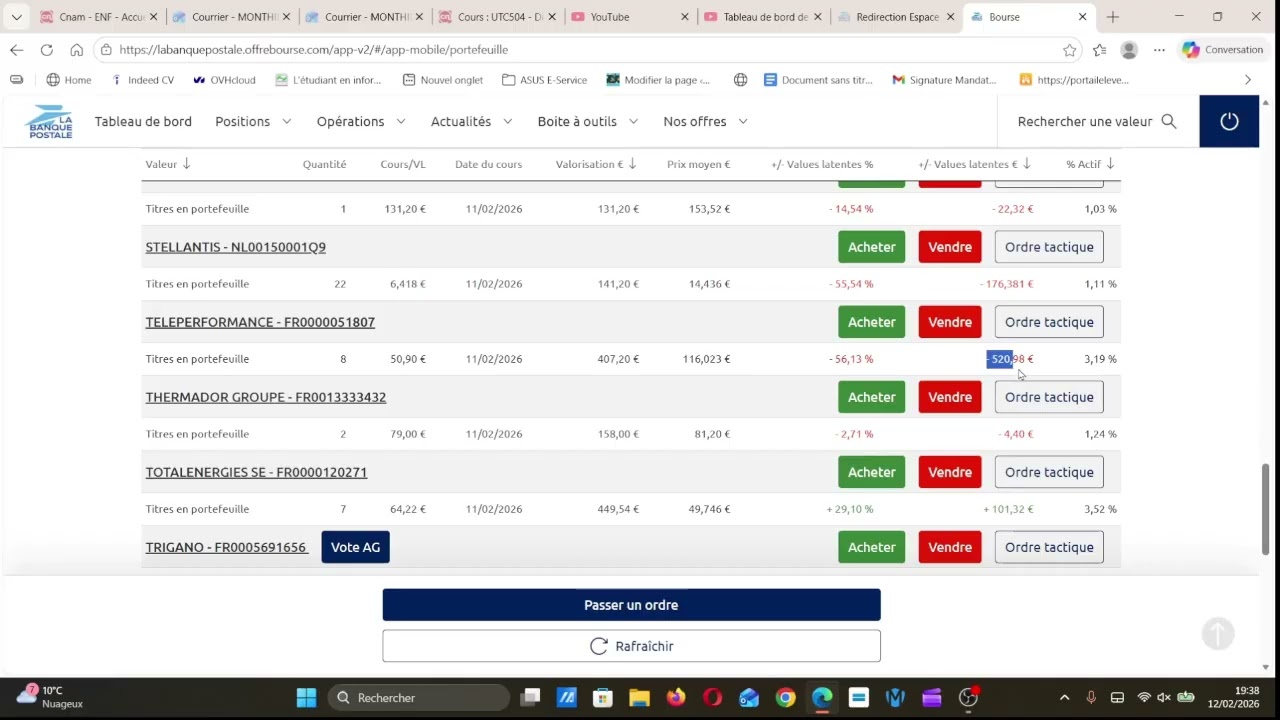Go to Tableau de bord
Image resolution: width=1280 pixels, height=720 pixels.
(143, 121)
